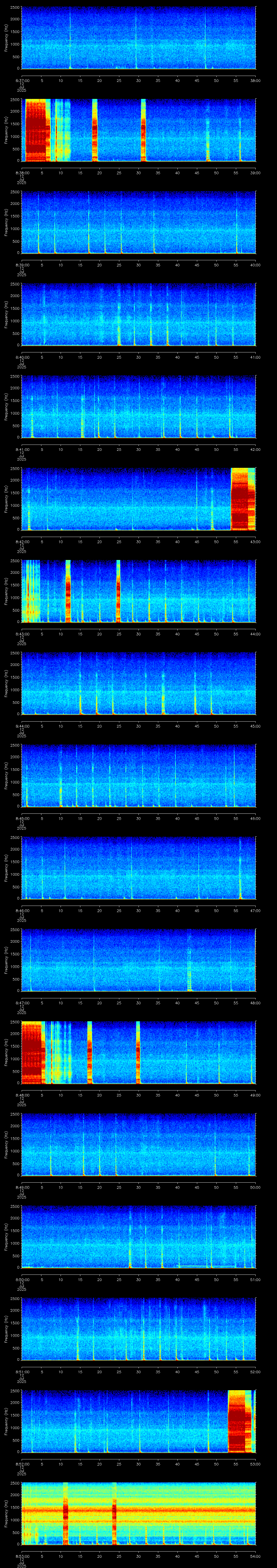277x1568 pixels.
Task: Click the red burst near 18 seconds in 8:38:00 row
Action: pos(94,130)
